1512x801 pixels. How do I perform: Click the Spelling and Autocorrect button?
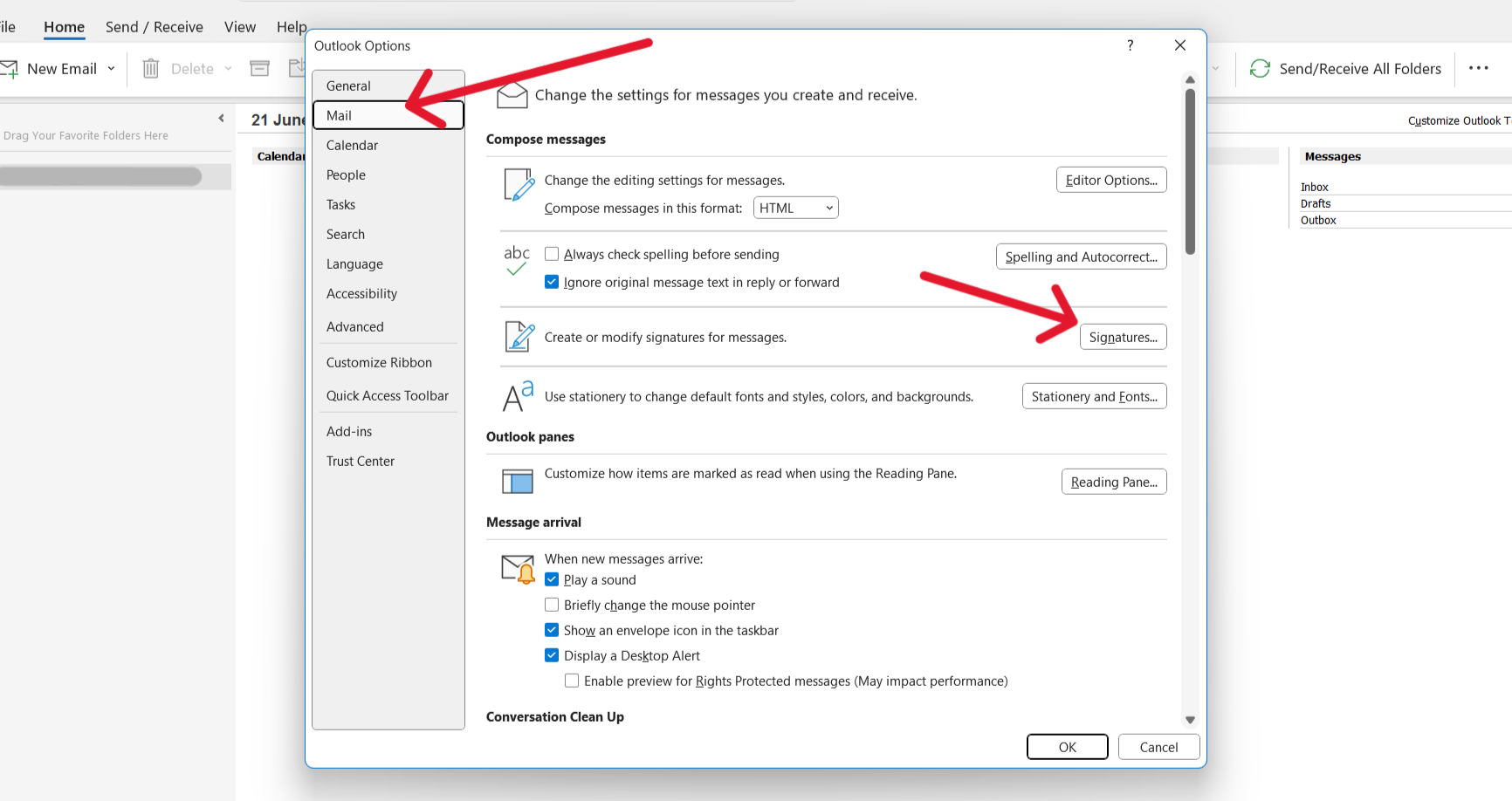tap(1081, 257)
